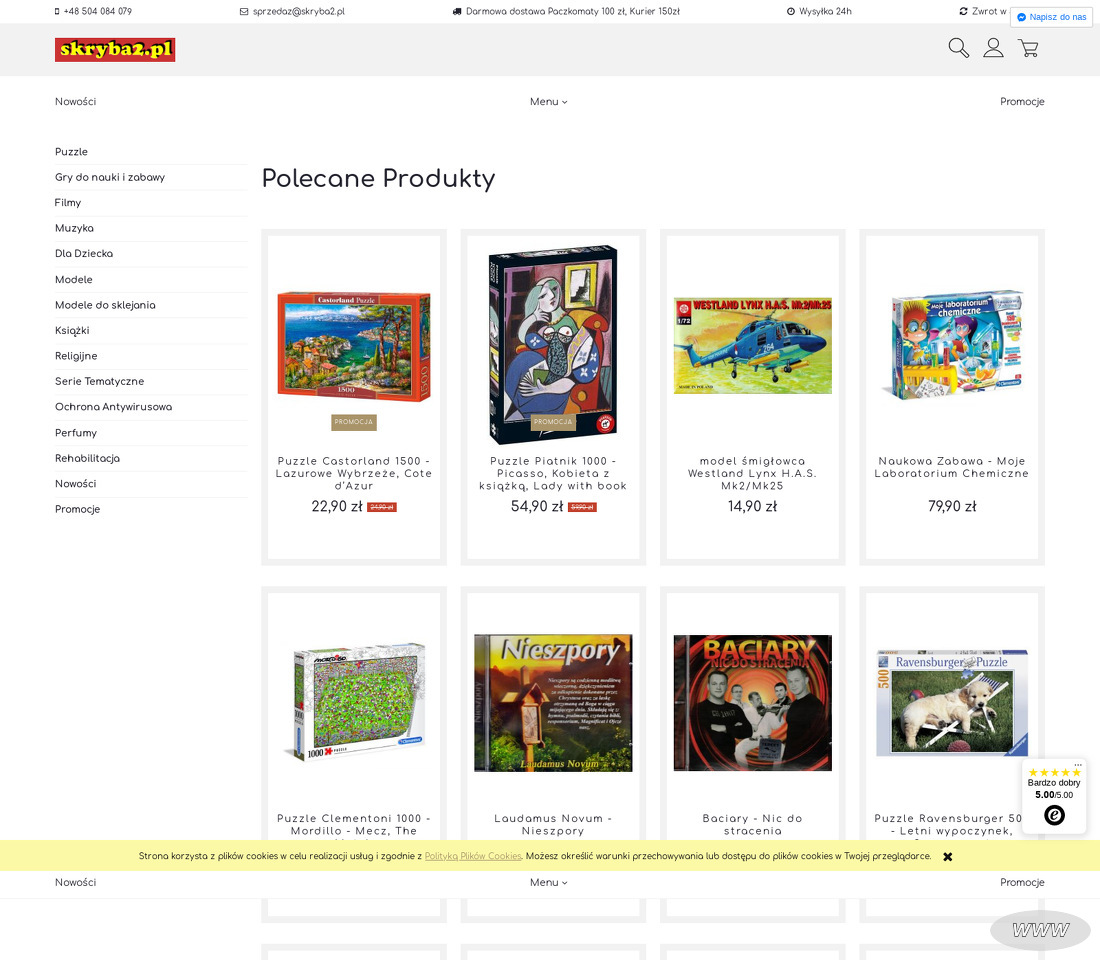Open Puzzle Clementoni 1000 Mordillo title
1100x960 pixels.
(354, 825)
